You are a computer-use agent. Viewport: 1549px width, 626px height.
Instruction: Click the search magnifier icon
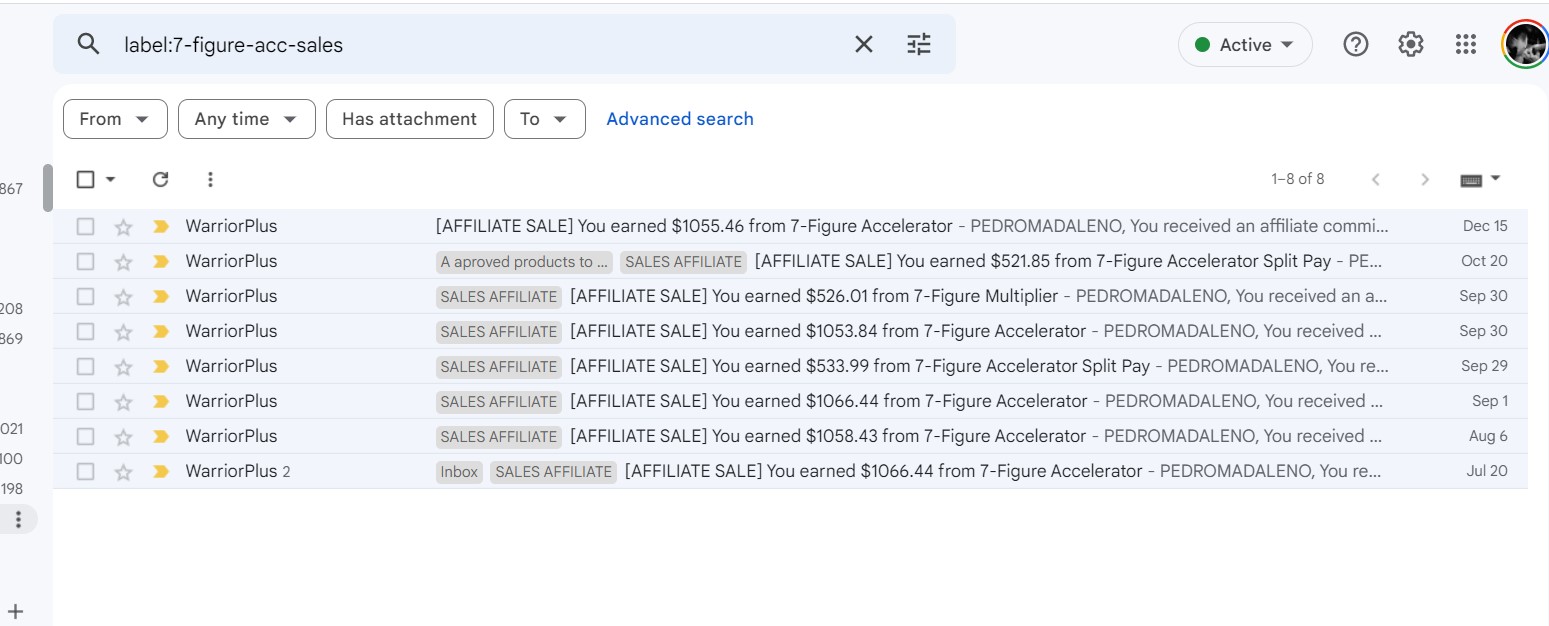click(89, 44)
